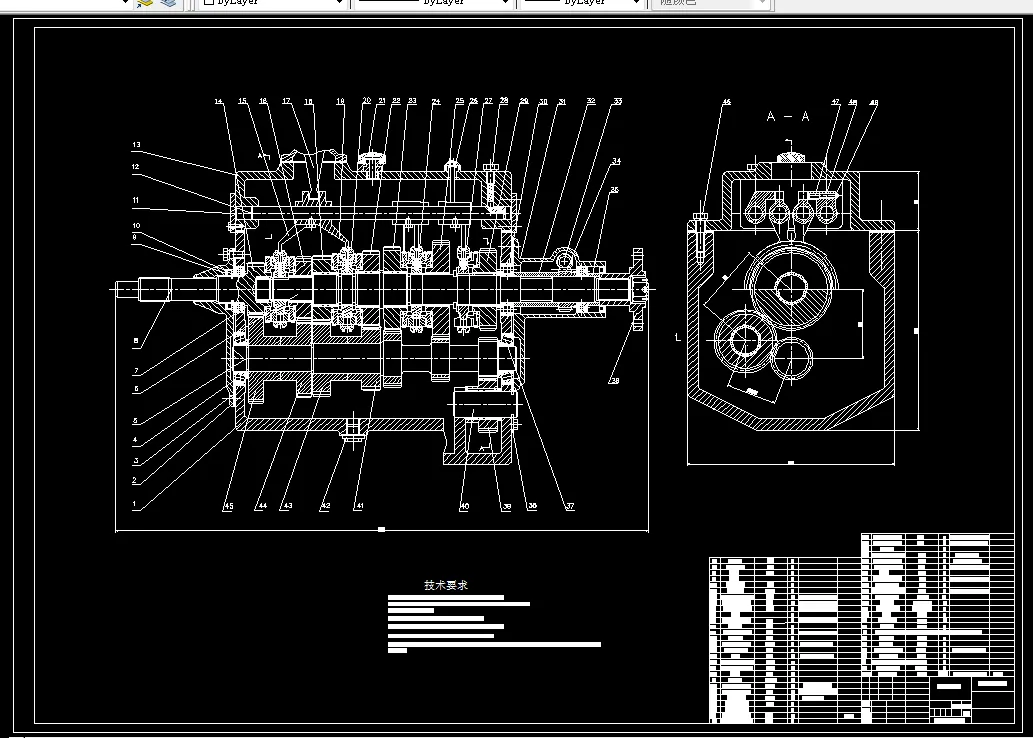Click part balloon number 2
Image resolution: width=1033 pixels, height=738 pixels.
click(x=134, y=480)
